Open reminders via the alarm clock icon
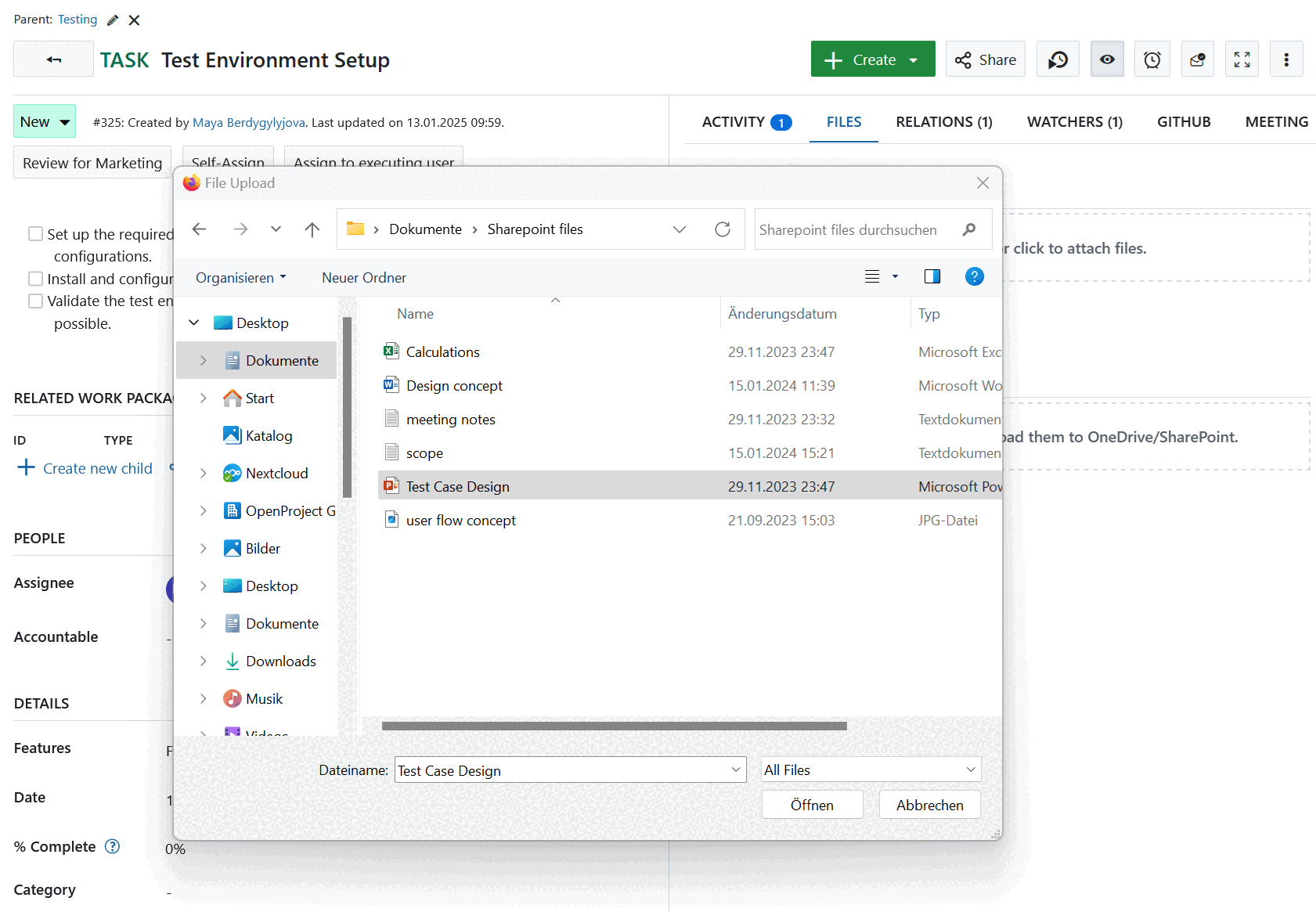1316x912 pixels. [1152, 59]
